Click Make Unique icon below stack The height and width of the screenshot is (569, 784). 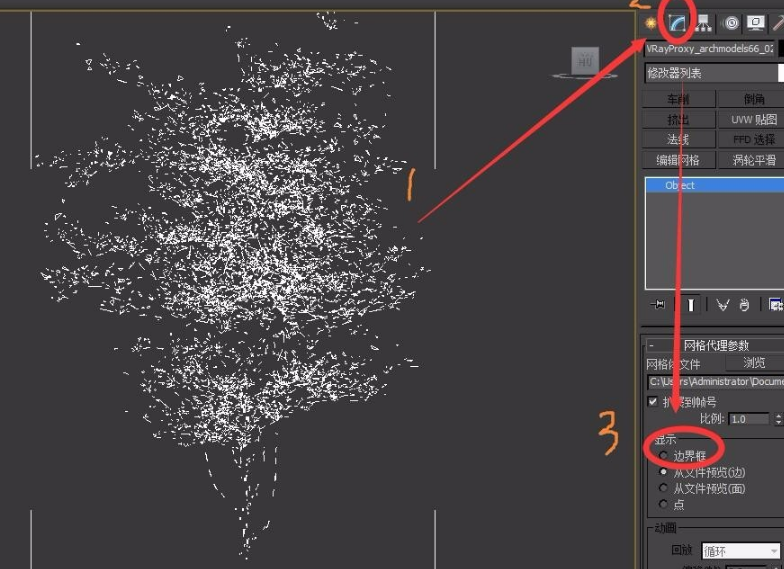click(722, 304)
